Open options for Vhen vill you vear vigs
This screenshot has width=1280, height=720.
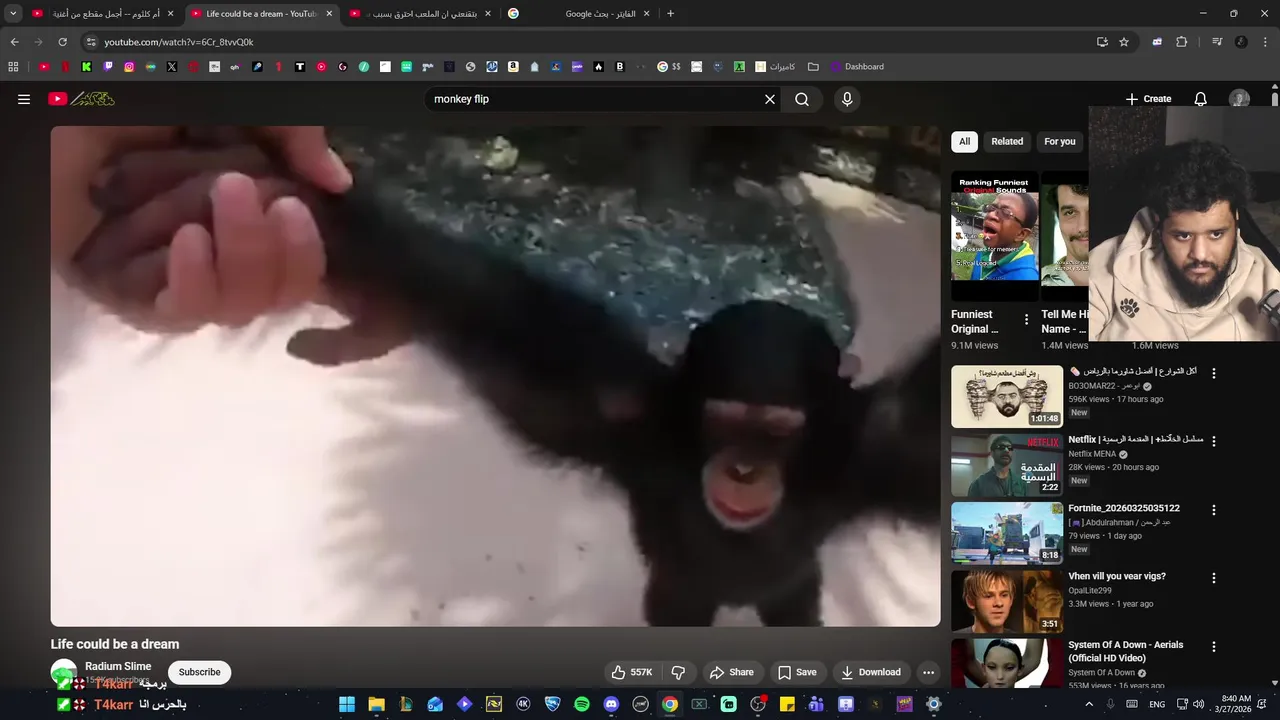click(1214, 578)
